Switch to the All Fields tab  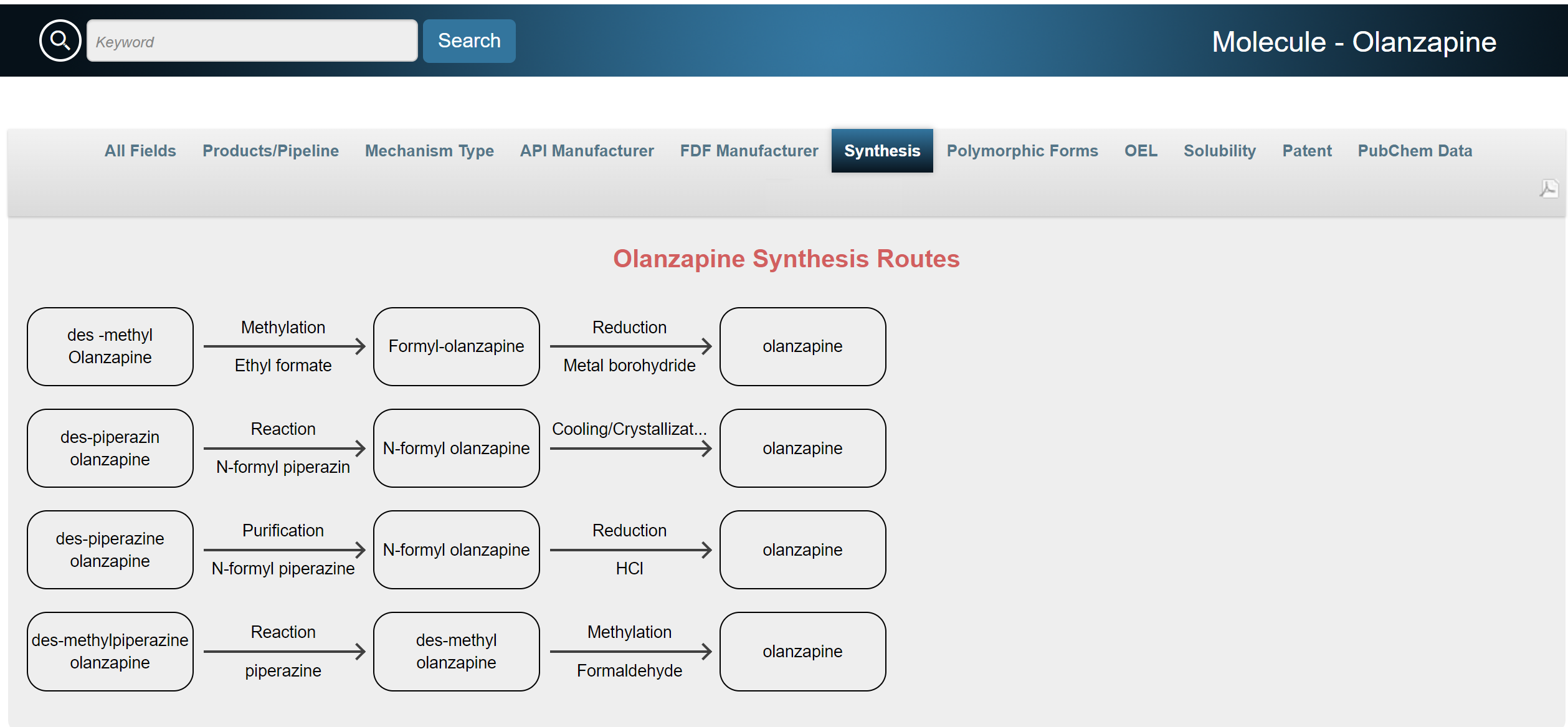coord(140,151)
